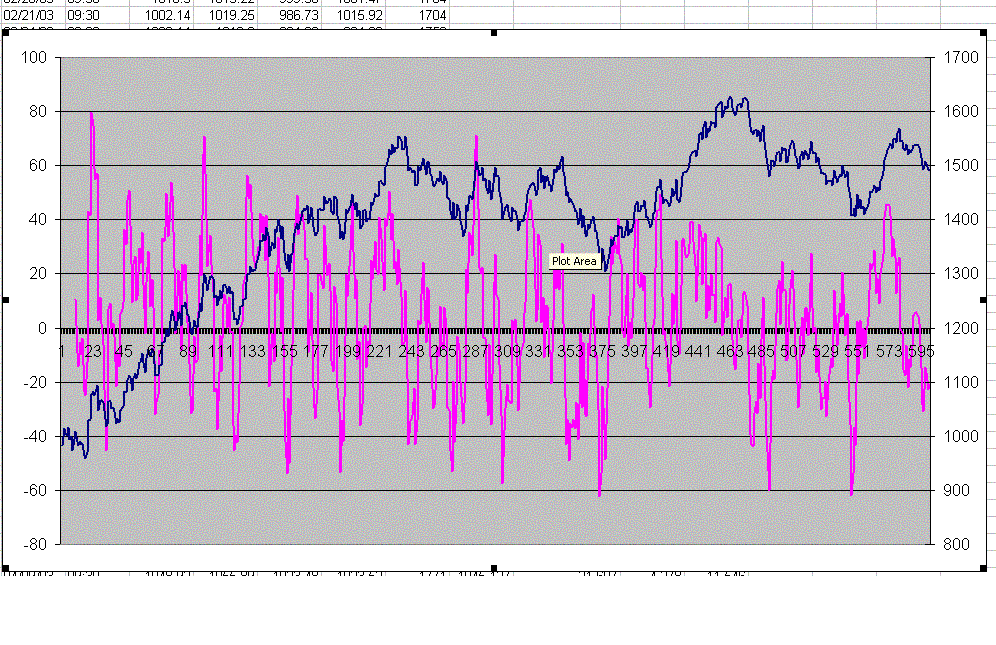
Task: Click the left axis label 100
Action: (33, 58)
